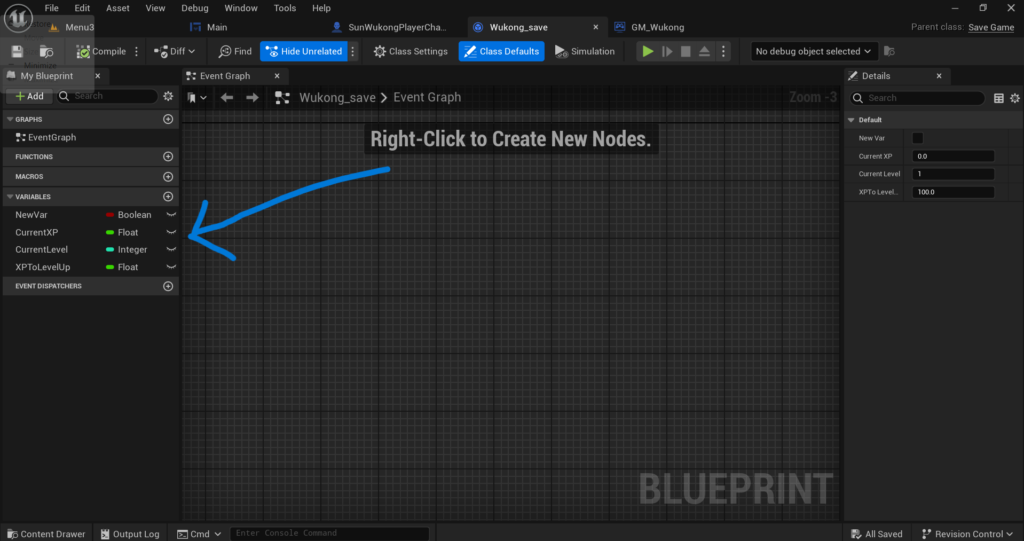Switch to the Main tab

point(217,27)
